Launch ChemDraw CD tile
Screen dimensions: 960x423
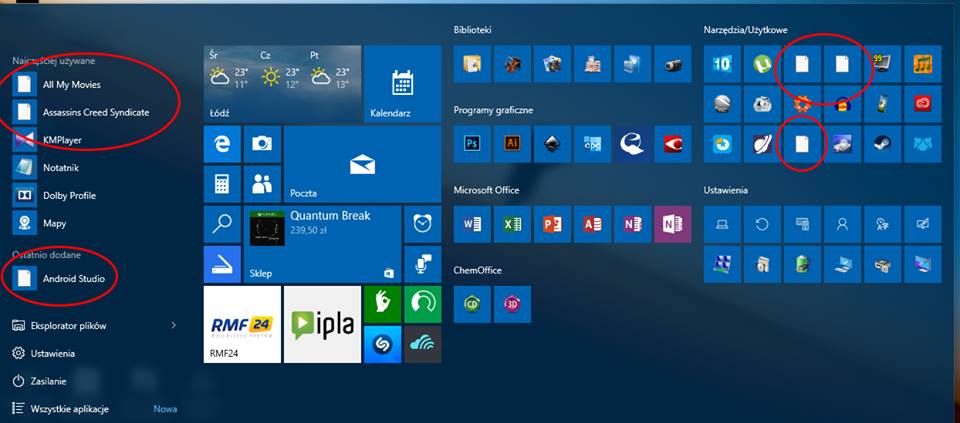coord(472,304)
